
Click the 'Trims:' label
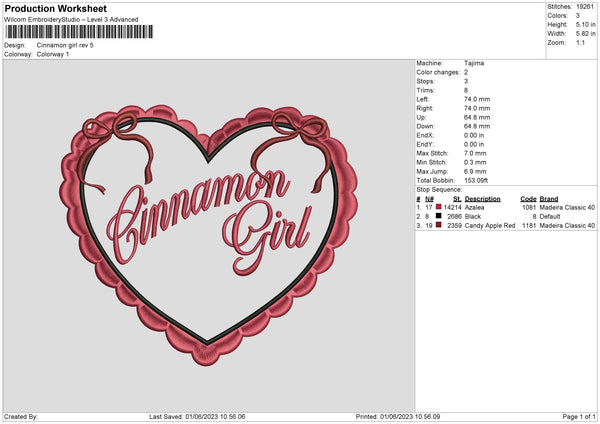[x=426, y=90]
